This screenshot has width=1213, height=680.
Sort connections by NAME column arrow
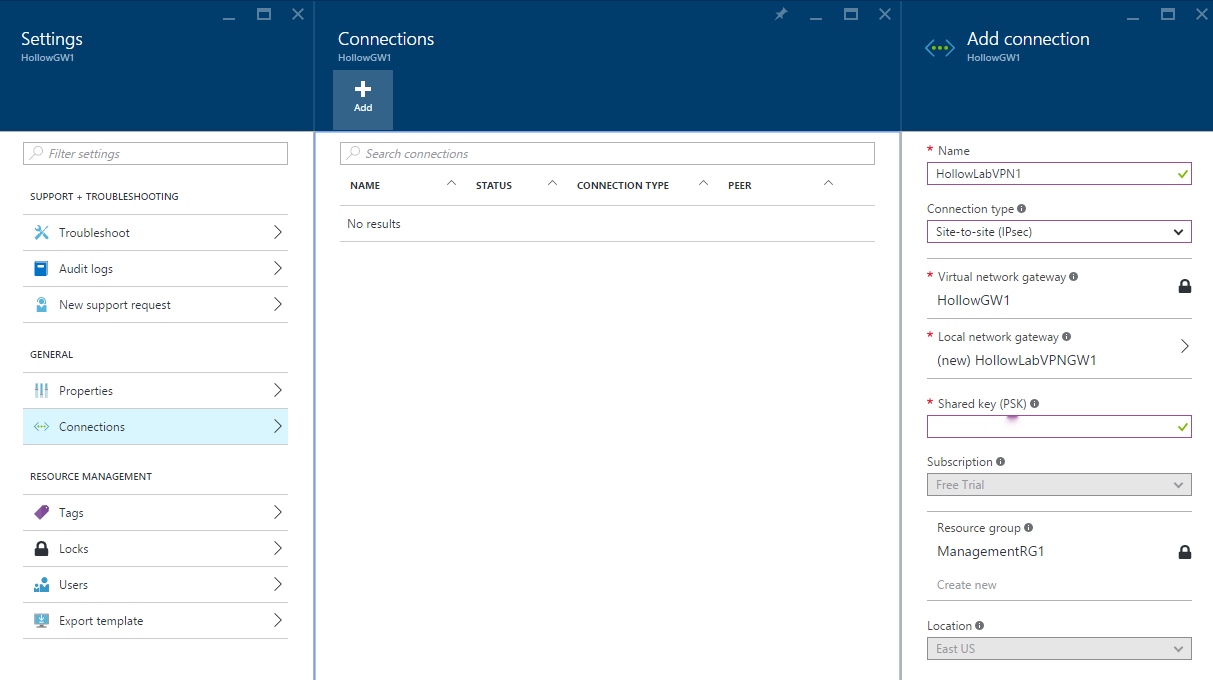[x=451, y=183]
